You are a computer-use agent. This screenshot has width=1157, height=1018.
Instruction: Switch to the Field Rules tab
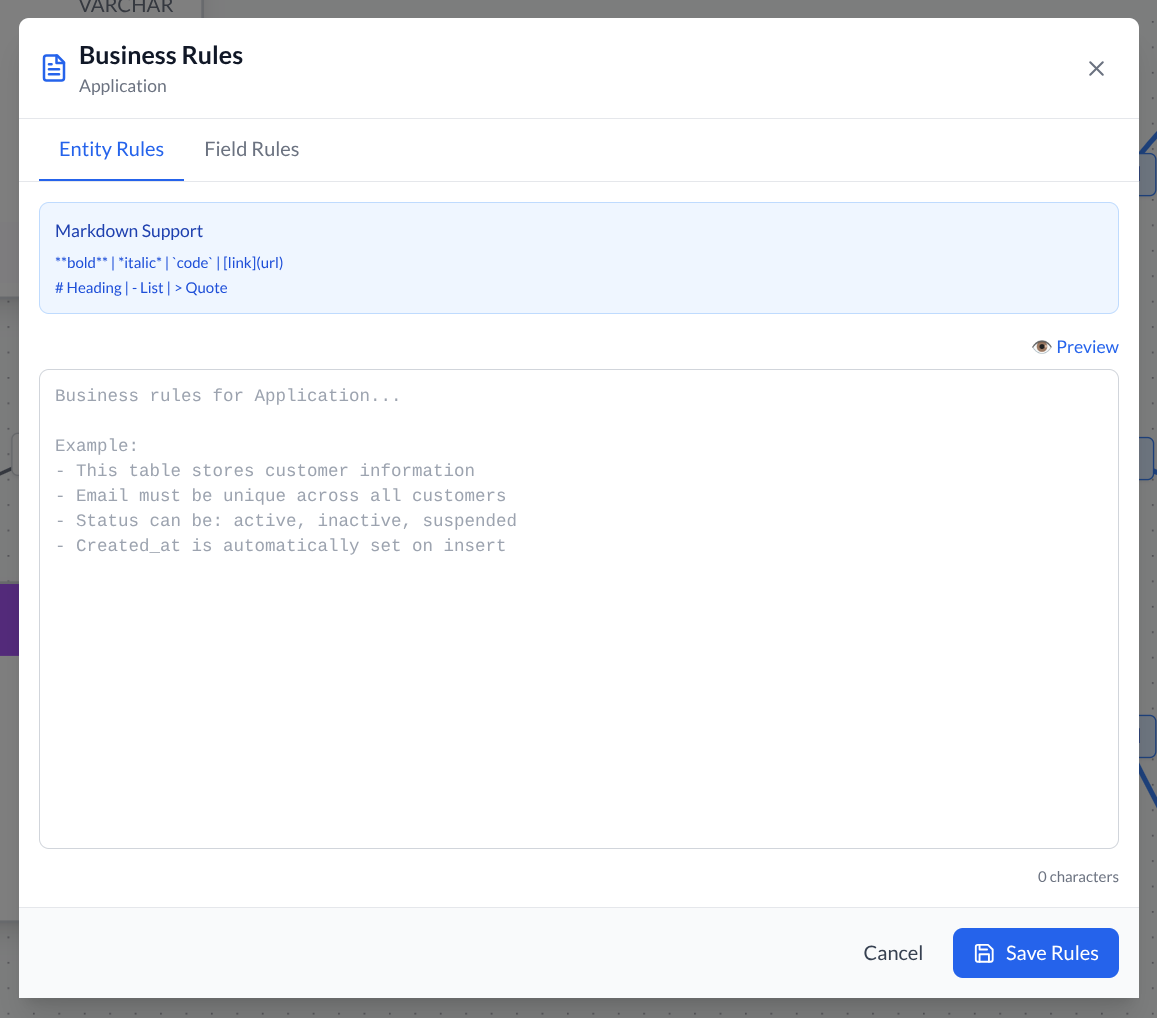pos(251,148)
